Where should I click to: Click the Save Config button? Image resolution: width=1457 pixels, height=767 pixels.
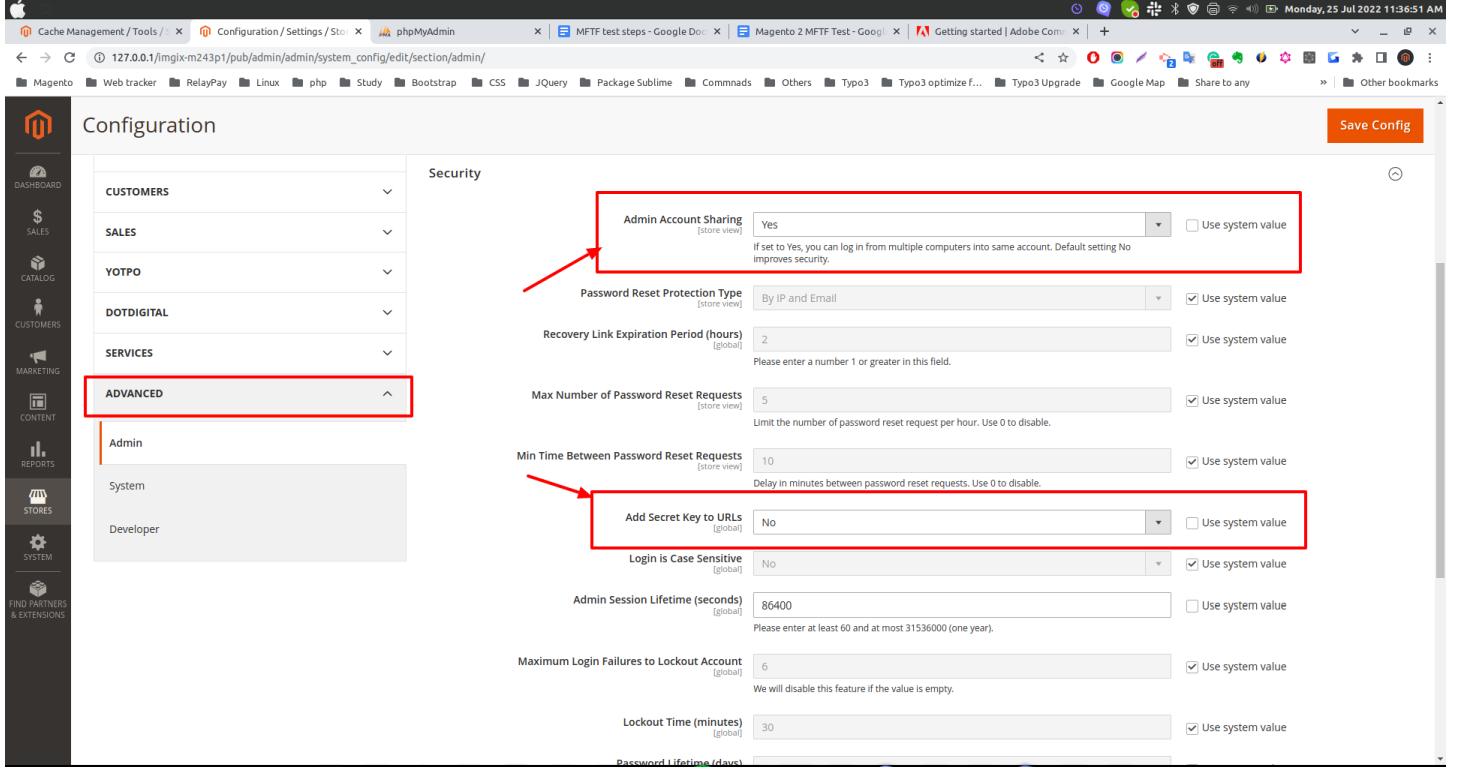[x=1375, y=125]
